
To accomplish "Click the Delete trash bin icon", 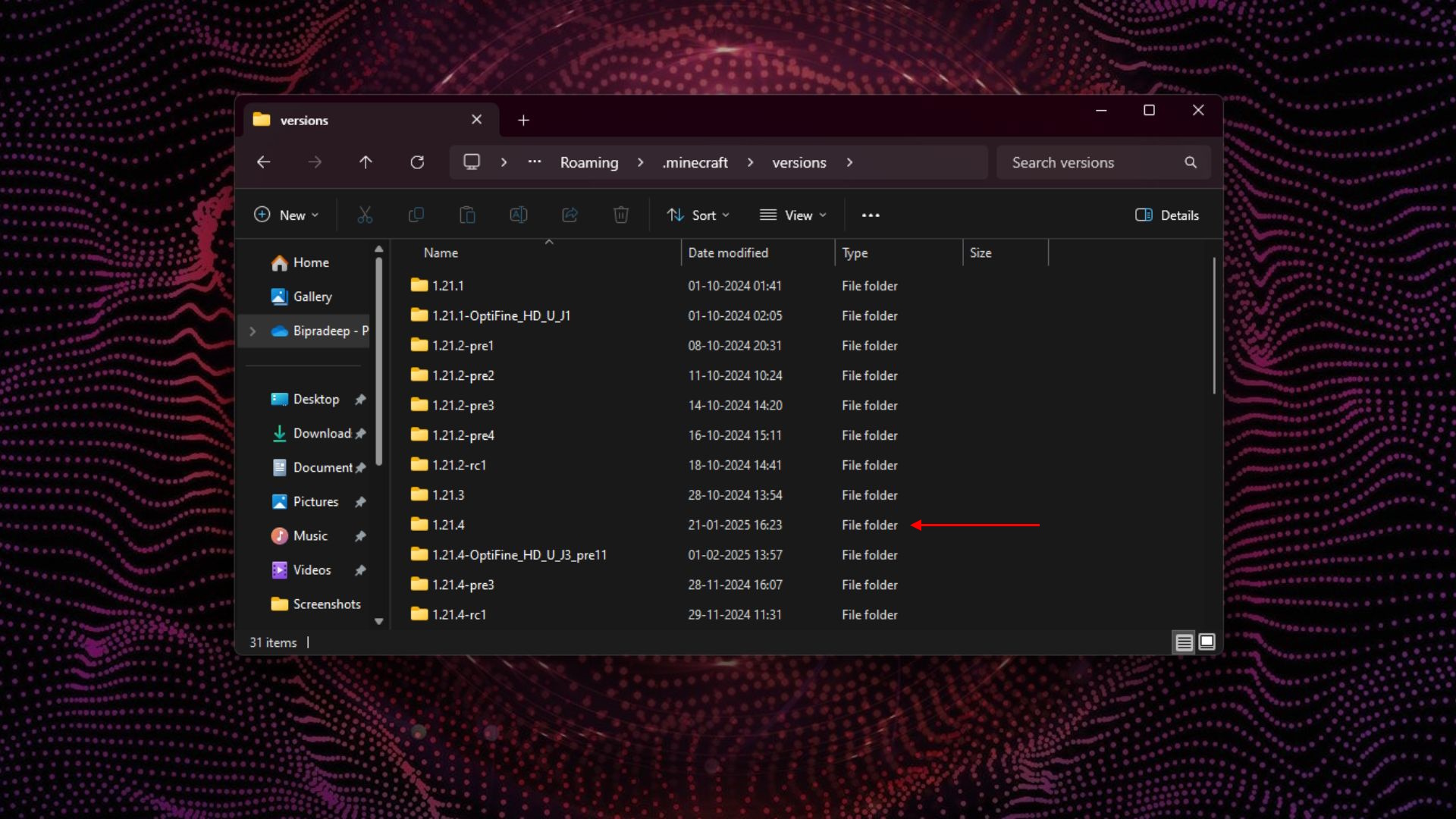I will 621,215.
